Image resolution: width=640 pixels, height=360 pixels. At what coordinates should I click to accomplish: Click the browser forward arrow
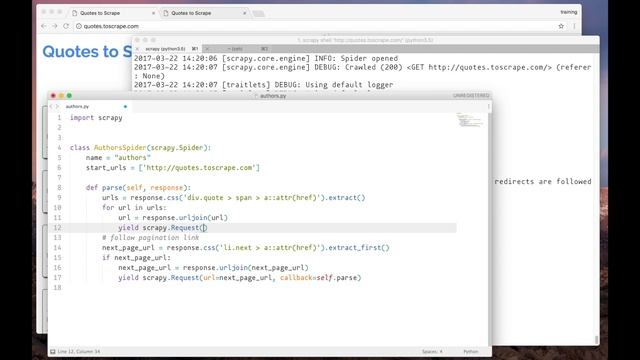pyautogui.click(x=55, y=26)
